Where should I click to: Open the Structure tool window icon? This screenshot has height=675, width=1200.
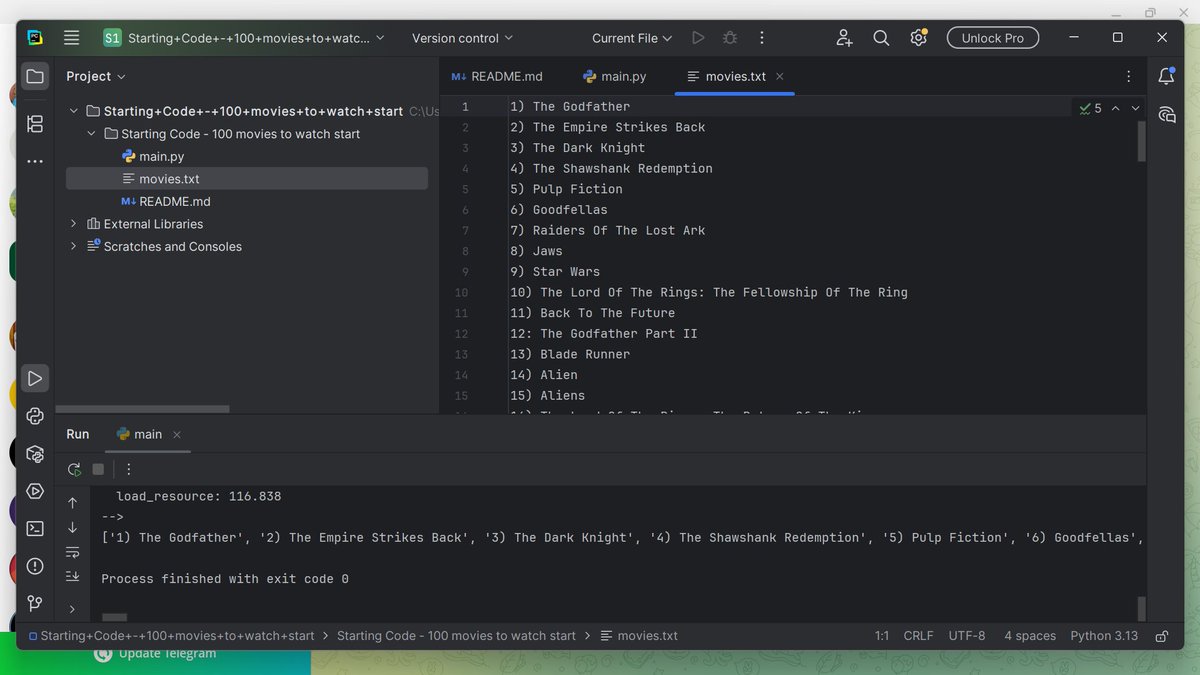point(35,124)
